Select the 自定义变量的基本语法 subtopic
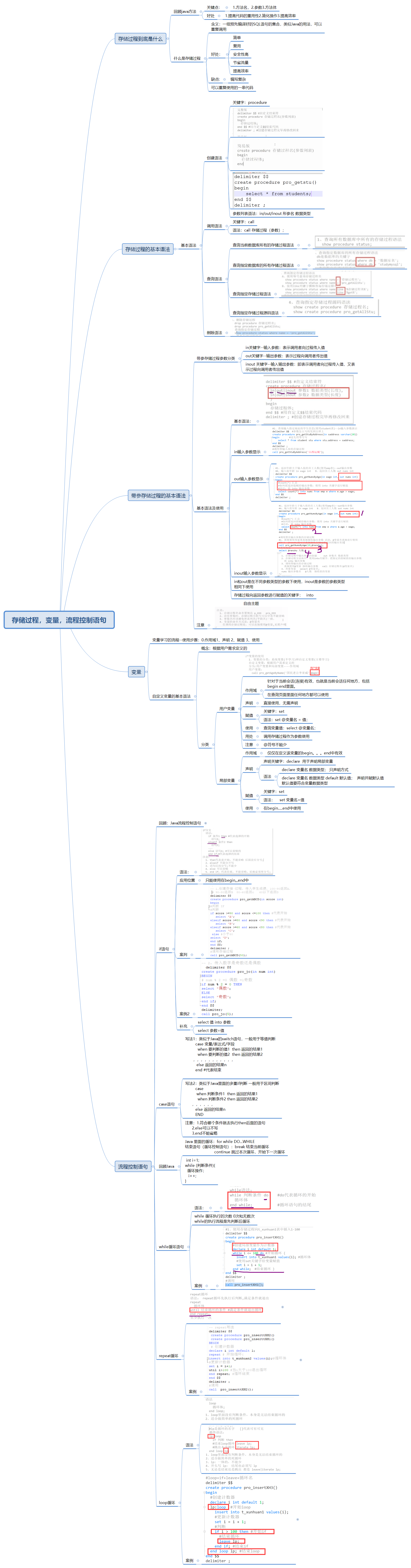 tap(171, 696)
